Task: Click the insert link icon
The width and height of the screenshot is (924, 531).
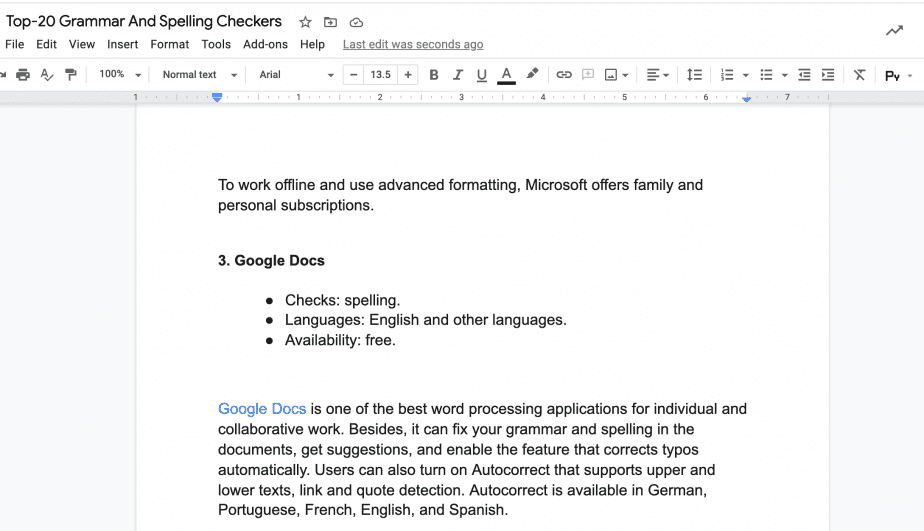Action: pos(564,75)
